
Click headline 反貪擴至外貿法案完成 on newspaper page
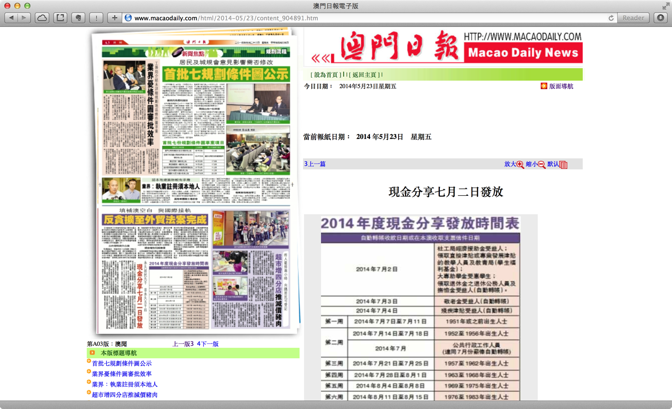click(x=155, y=220)
